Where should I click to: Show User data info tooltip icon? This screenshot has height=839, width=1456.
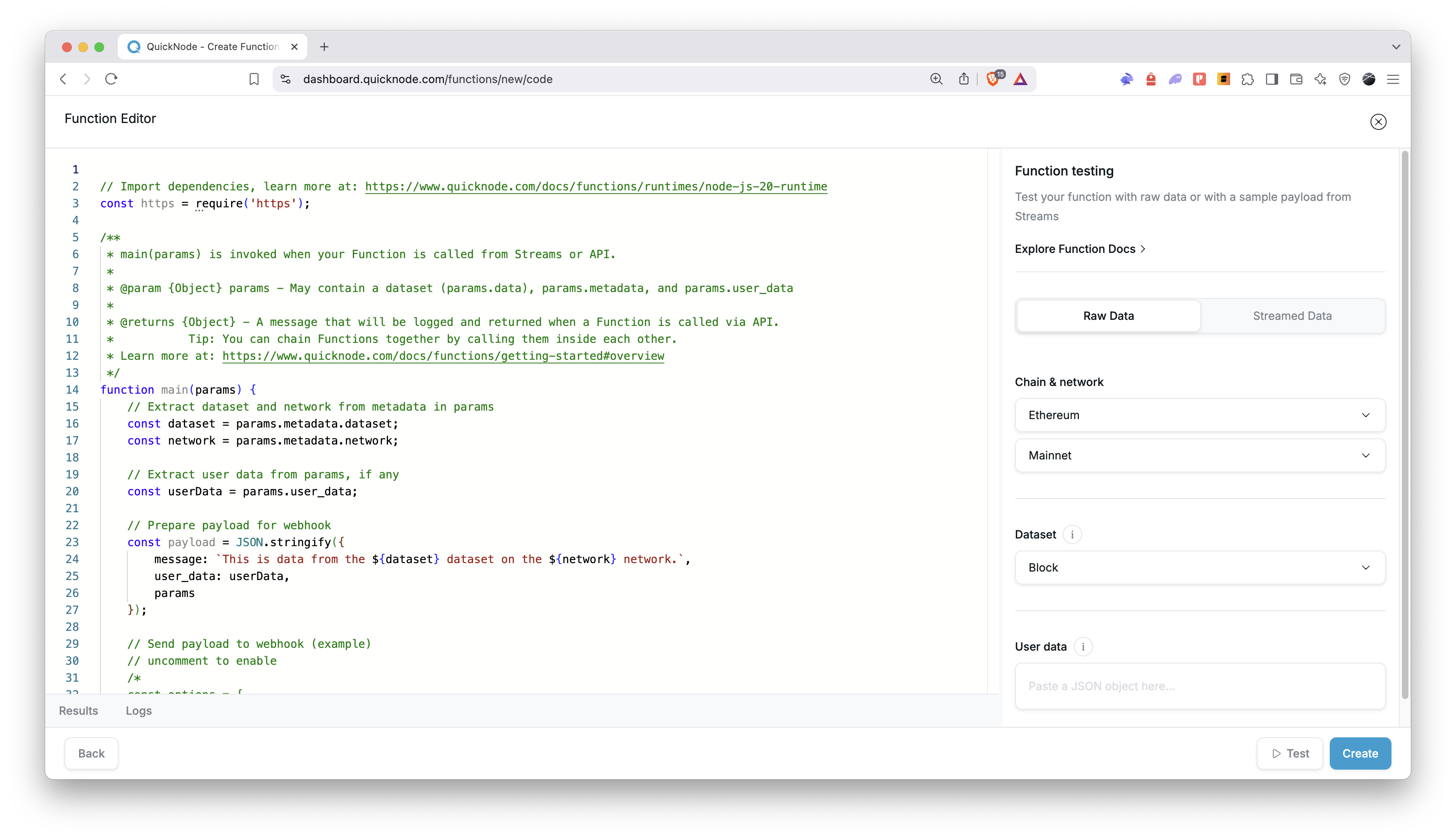click(1083, 647)
